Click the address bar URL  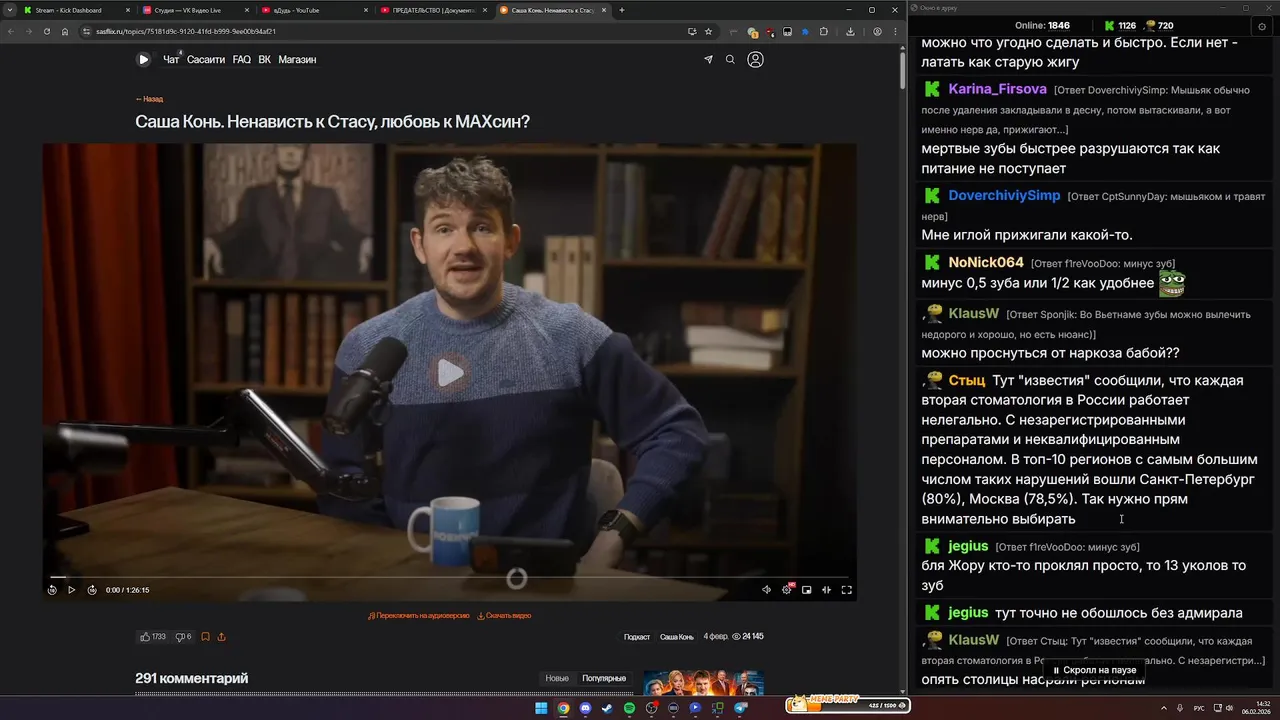tap(185, 31)
